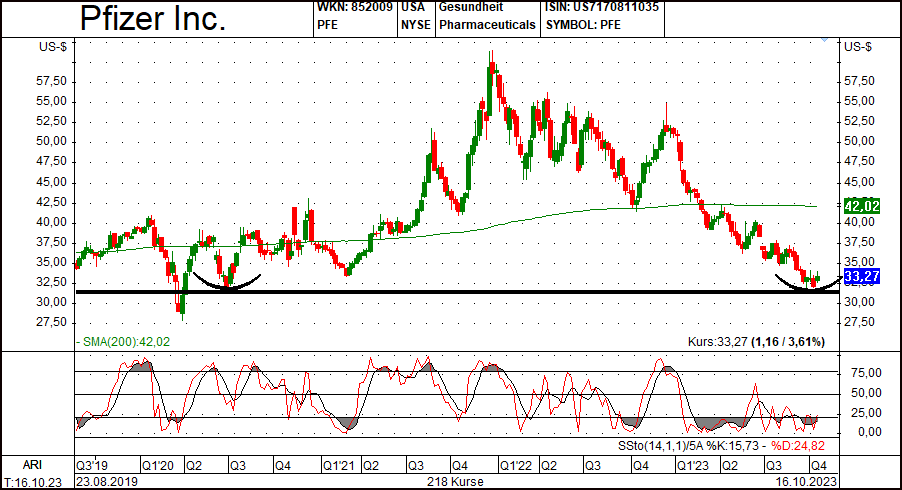Click the PFE ticker below the WKN
902x490 pixels.
[327, 25]
